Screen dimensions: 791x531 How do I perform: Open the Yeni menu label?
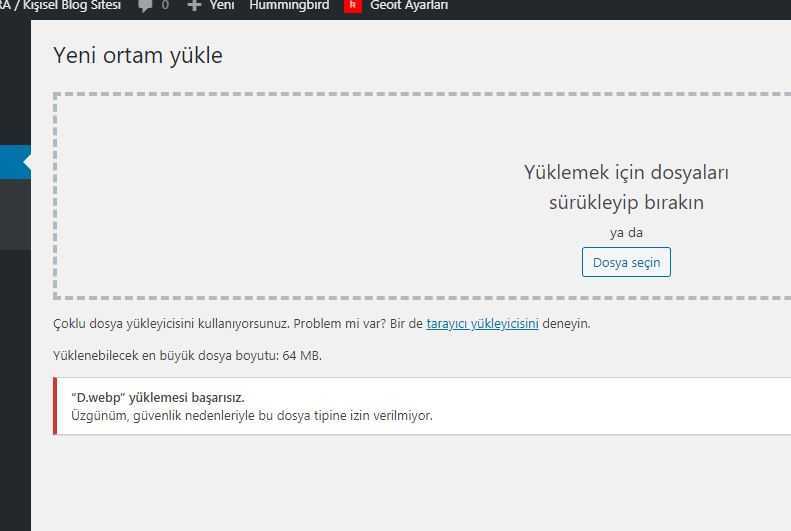tap(222, 6)
